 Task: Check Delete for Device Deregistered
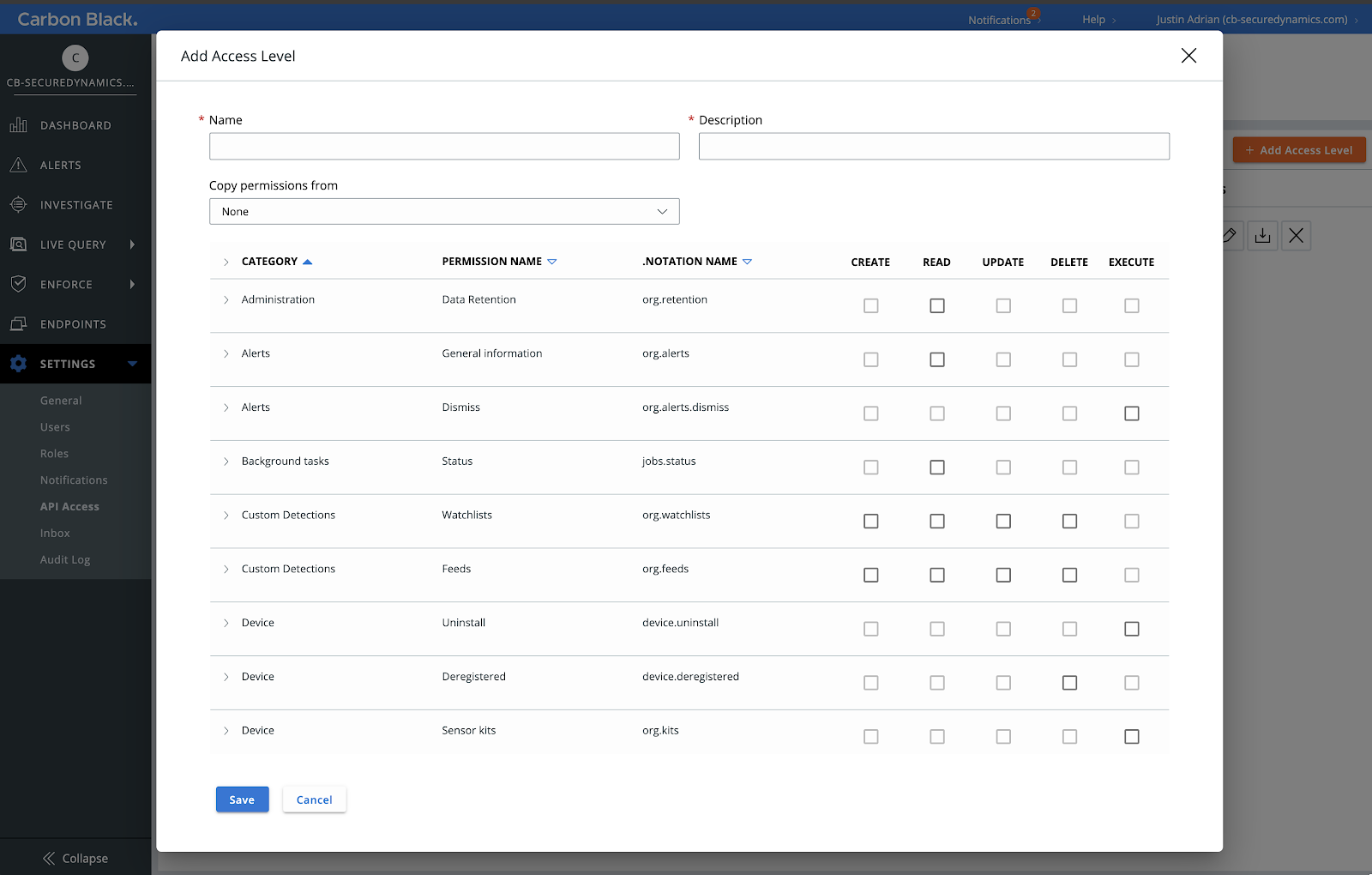point(1069,683)
